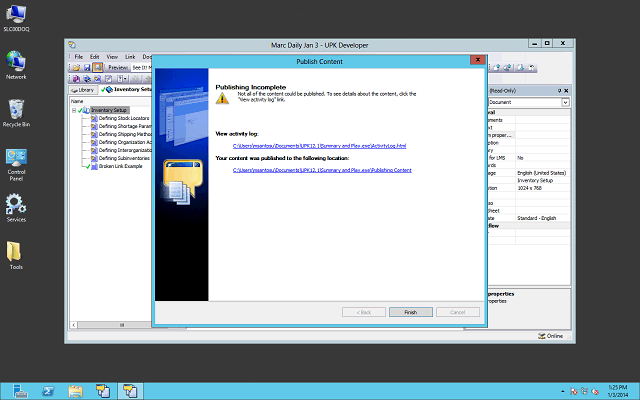This screenshot has height=400, width=640.
Task: Click the warning triangle icon
Action: 222,98
